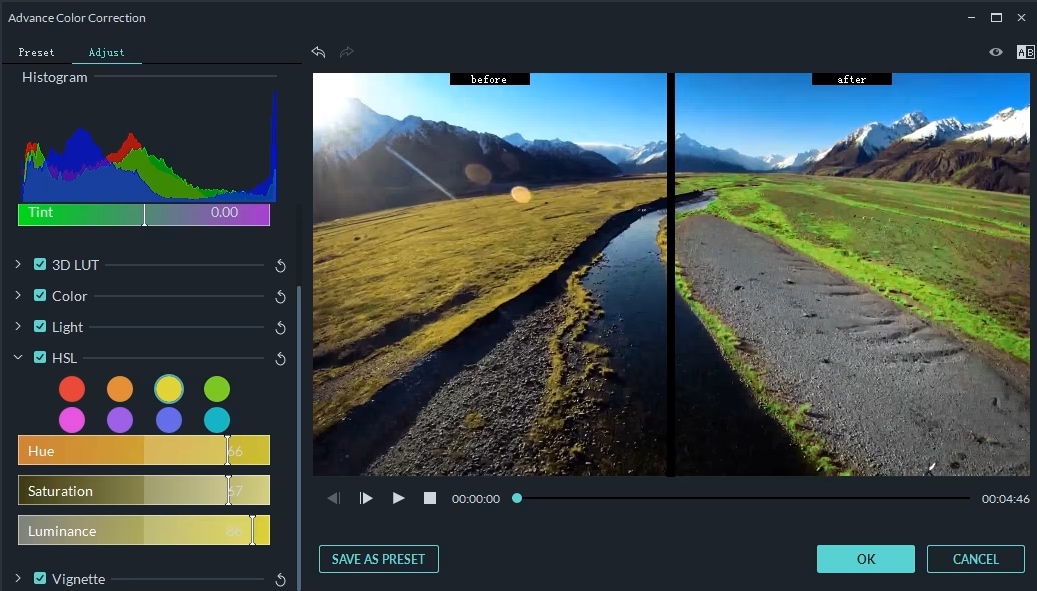Click the 00:04:46 duration text
The height and width of the screenshot is (591, 1037).
[1005, 498]
